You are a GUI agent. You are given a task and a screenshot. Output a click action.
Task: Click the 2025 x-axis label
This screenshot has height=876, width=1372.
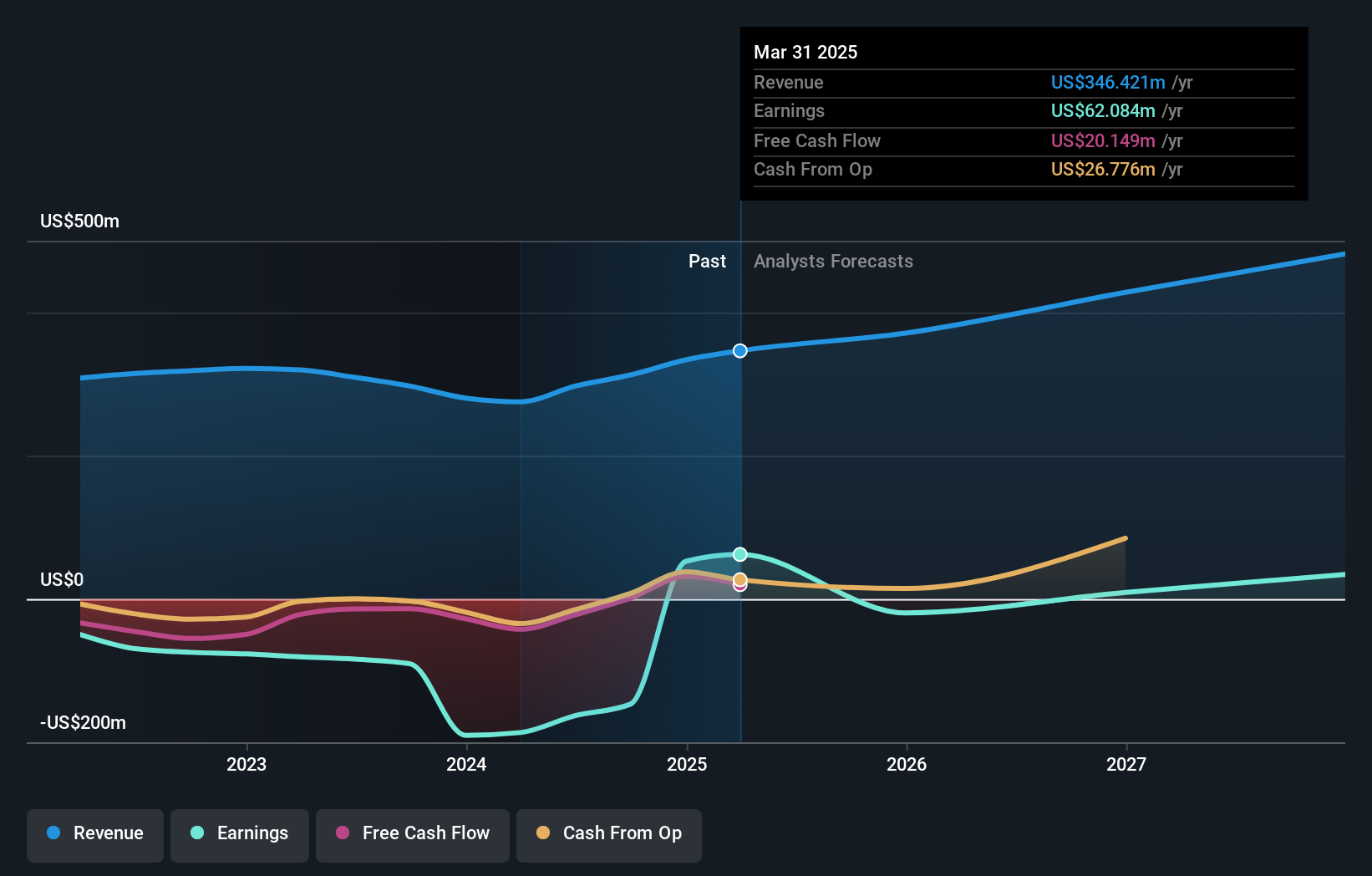coord(687,764)
